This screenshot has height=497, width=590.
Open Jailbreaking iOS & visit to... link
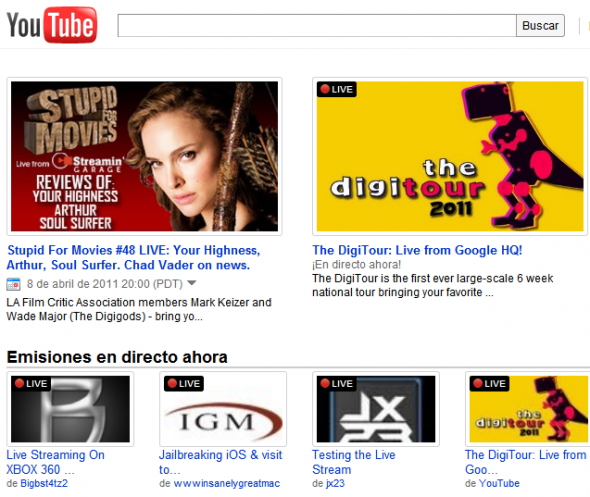click(220, 462)
